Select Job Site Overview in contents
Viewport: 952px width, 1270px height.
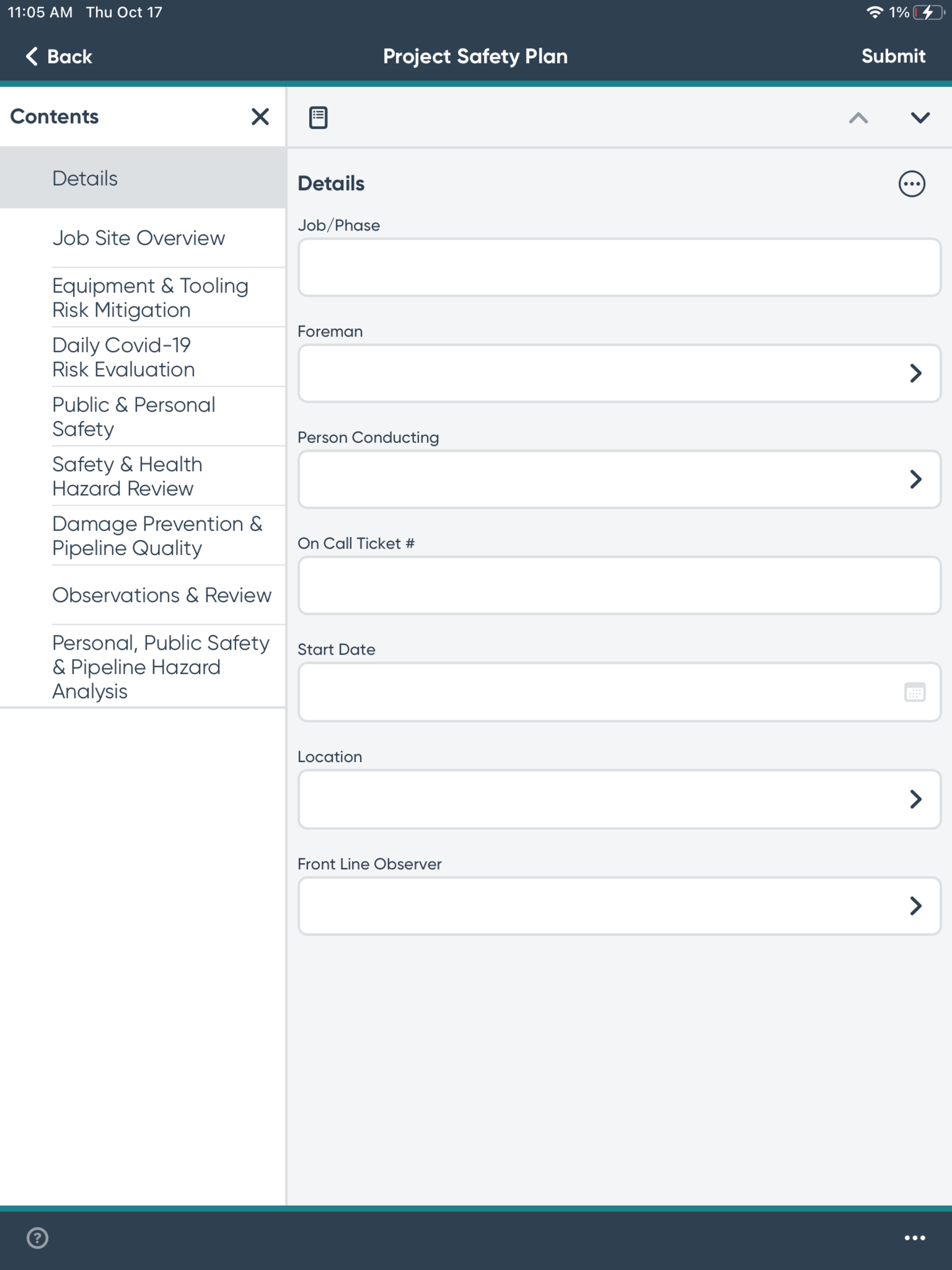point(139,238)
